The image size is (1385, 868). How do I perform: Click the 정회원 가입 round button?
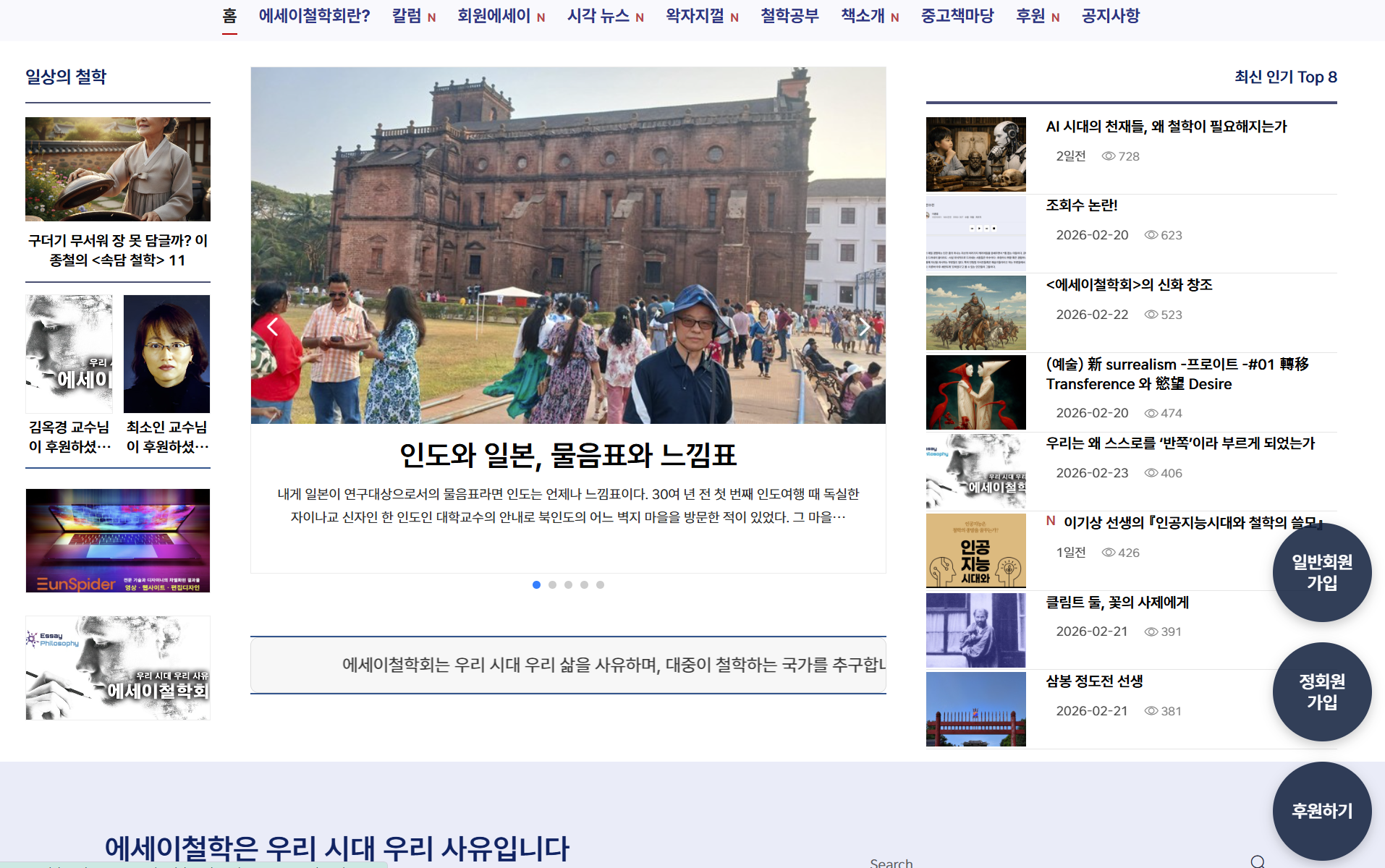tap(1322, 692)
